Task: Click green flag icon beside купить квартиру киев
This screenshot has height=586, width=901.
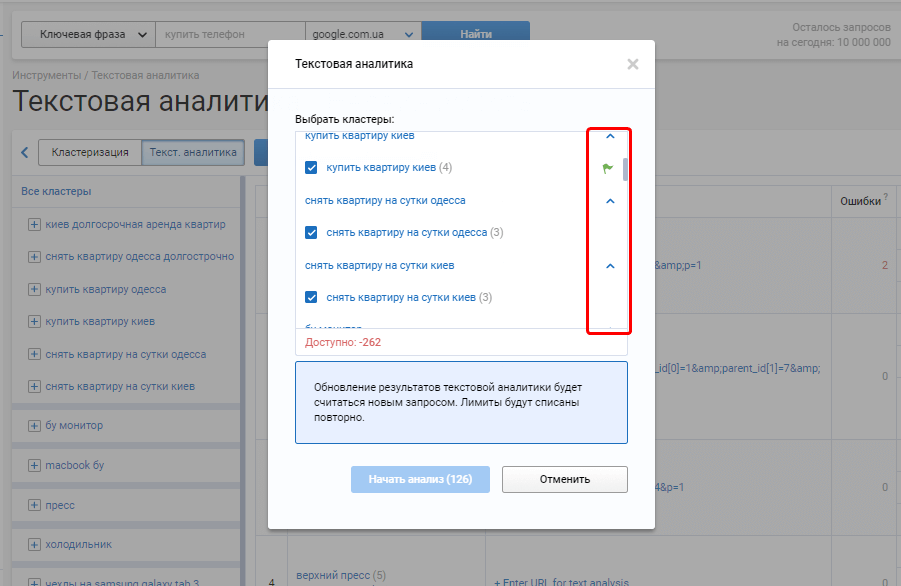Action: point(607,168)
